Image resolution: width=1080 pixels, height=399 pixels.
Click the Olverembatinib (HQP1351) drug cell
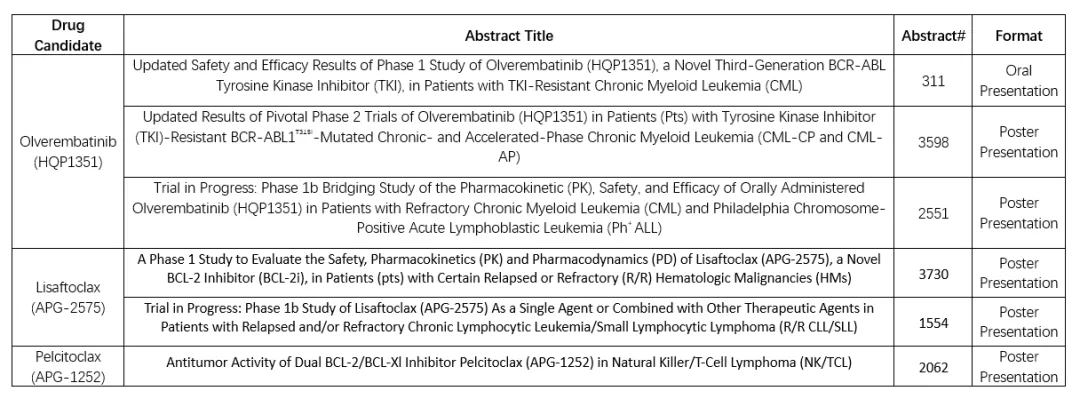point(68,152)
